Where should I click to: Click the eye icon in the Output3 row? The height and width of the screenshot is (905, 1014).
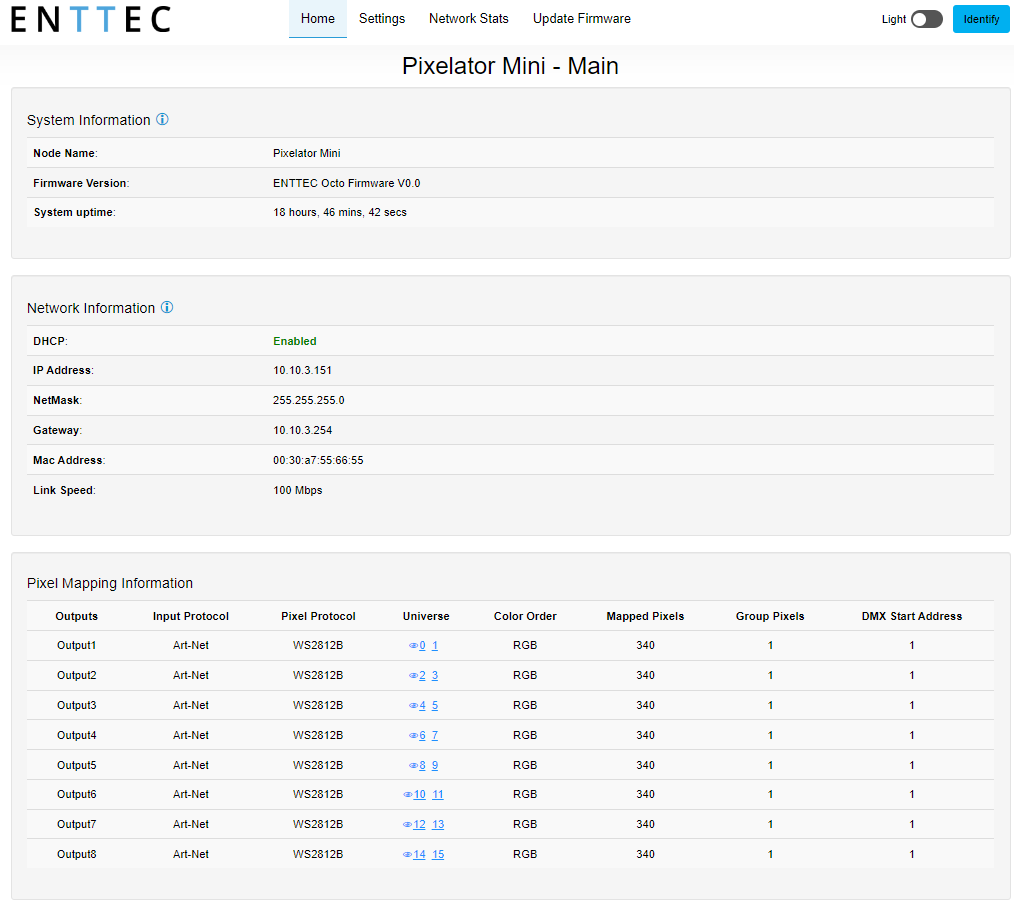(x=413, y=706)
